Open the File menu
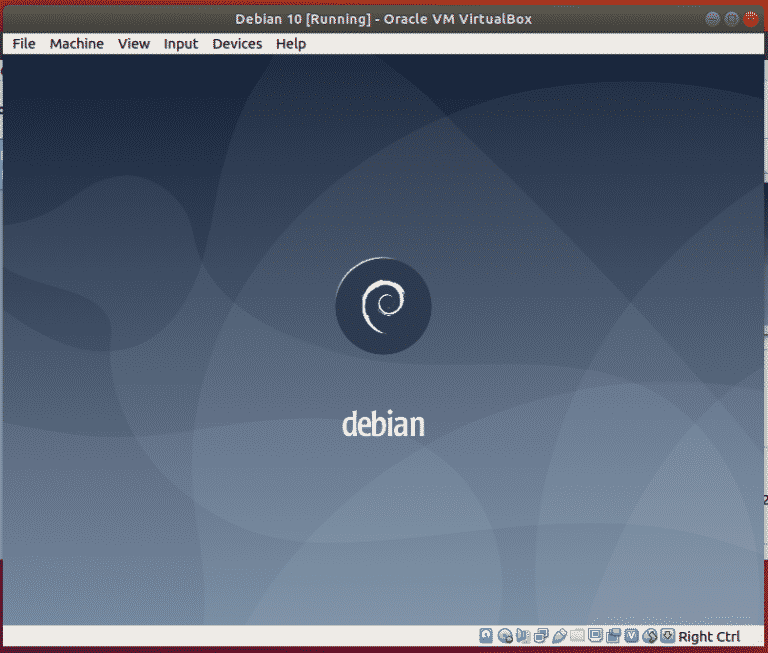Screen dimensions: 768x653 point(24,44)
